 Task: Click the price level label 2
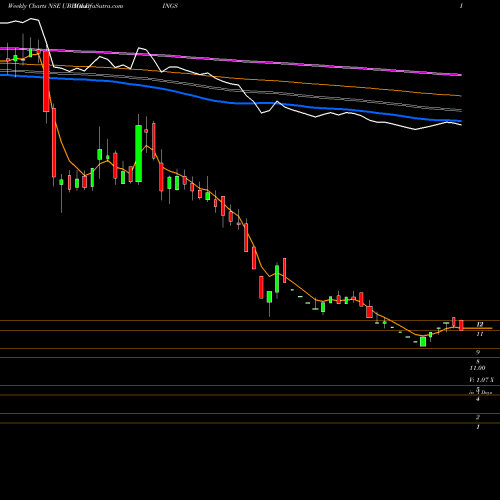[x=478, y=417]
